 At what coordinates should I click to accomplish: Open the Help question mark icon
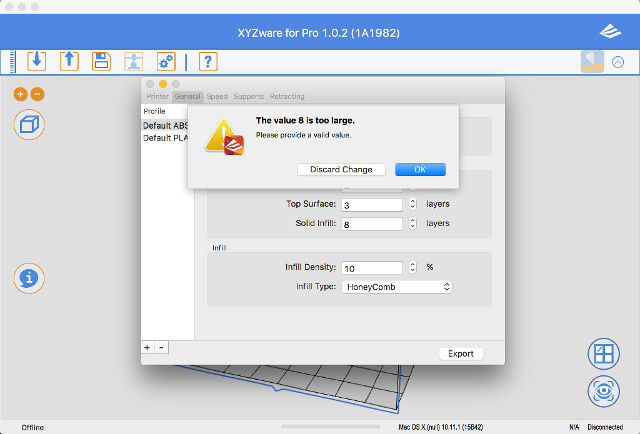[x=208, y=61]
